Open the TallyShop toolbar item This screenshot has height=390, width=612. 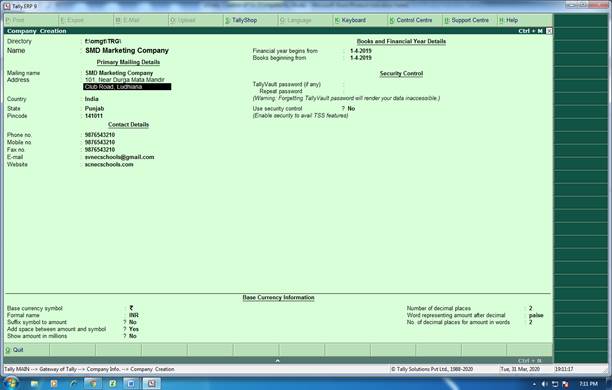[x=241, y=20]
